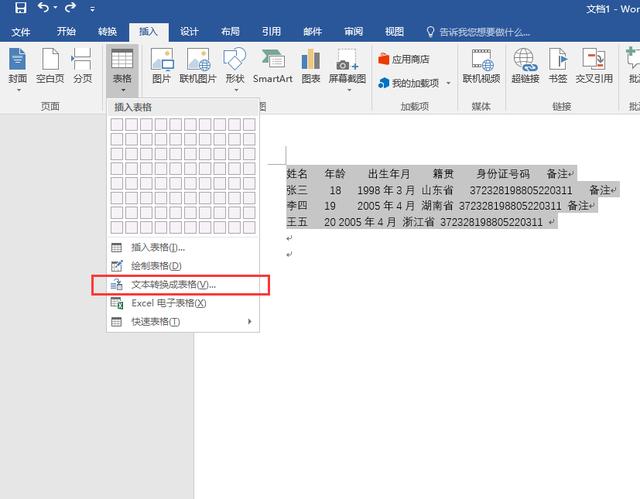Click the text 王五 in the document

coord(297,222)
